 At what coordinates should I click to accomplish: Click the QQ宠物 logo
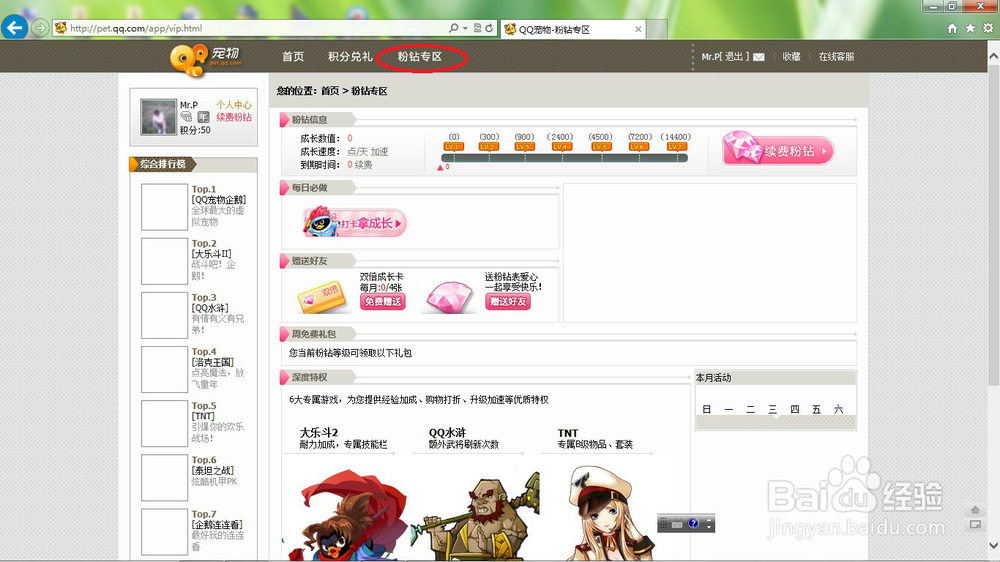[x=205, y=59]
